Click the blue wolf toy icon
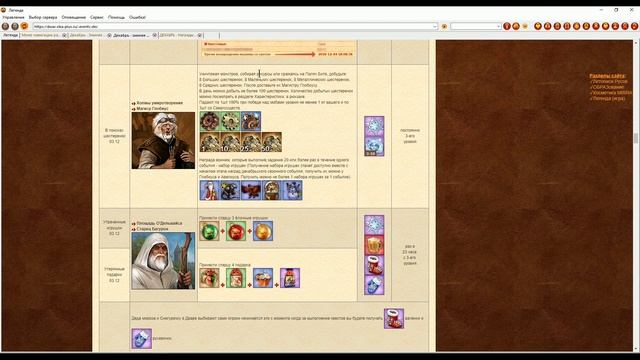Screen dimensions: 640x360 [293, 190]
